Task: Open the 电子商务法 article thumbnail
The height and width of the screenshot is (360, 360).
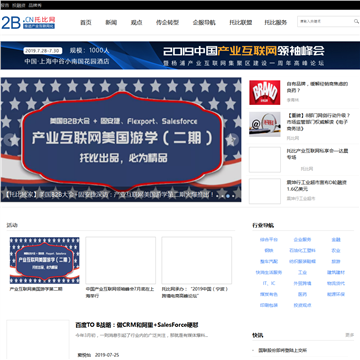Action: point(265,124)
